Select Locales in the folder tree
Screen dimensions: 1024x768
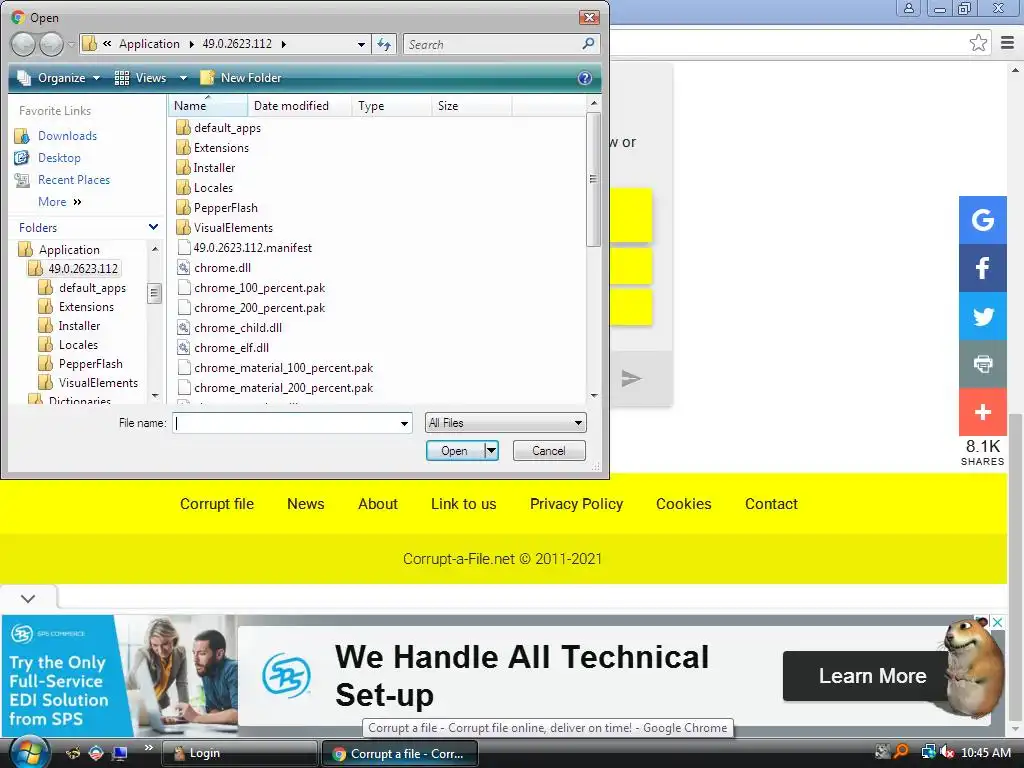coord(78,345)
